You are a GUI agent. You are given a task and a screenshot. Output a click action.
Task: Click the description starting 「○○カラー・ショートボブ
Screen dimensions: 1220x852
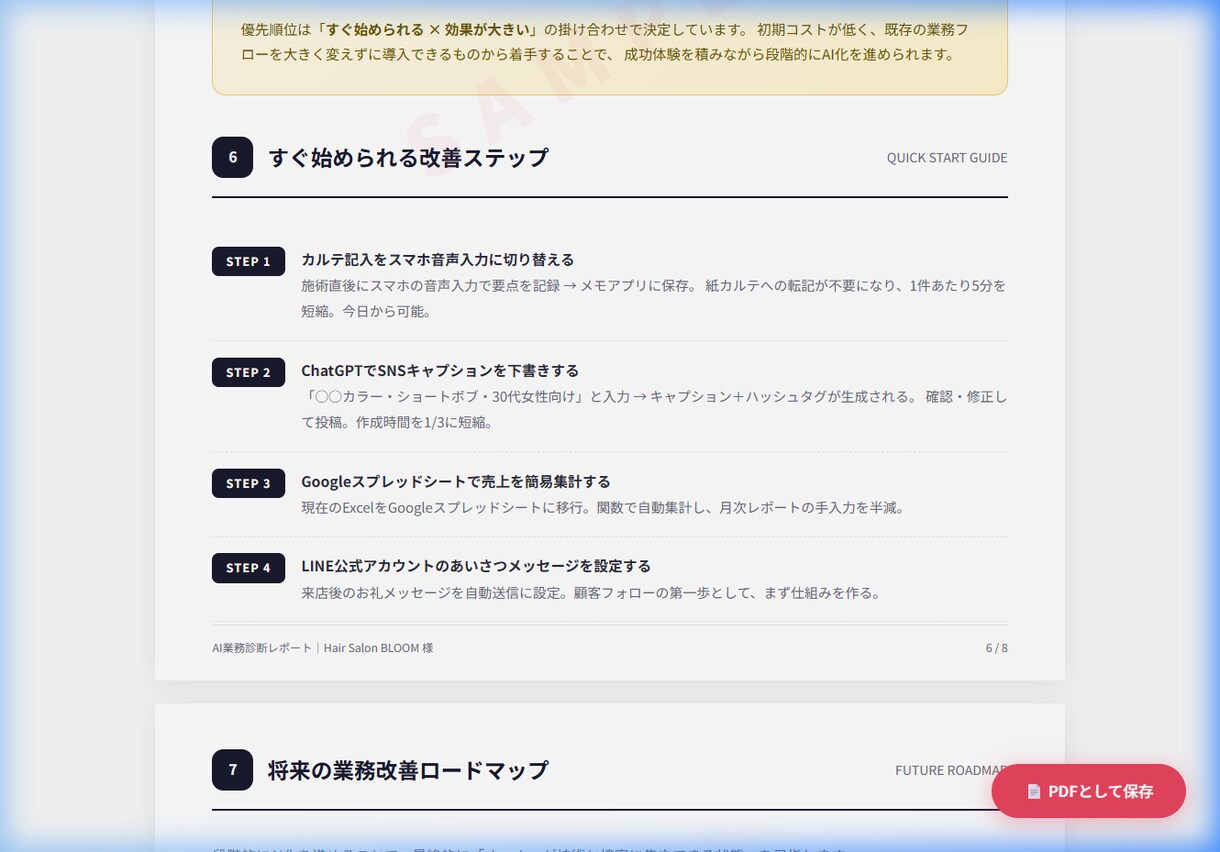654,409
